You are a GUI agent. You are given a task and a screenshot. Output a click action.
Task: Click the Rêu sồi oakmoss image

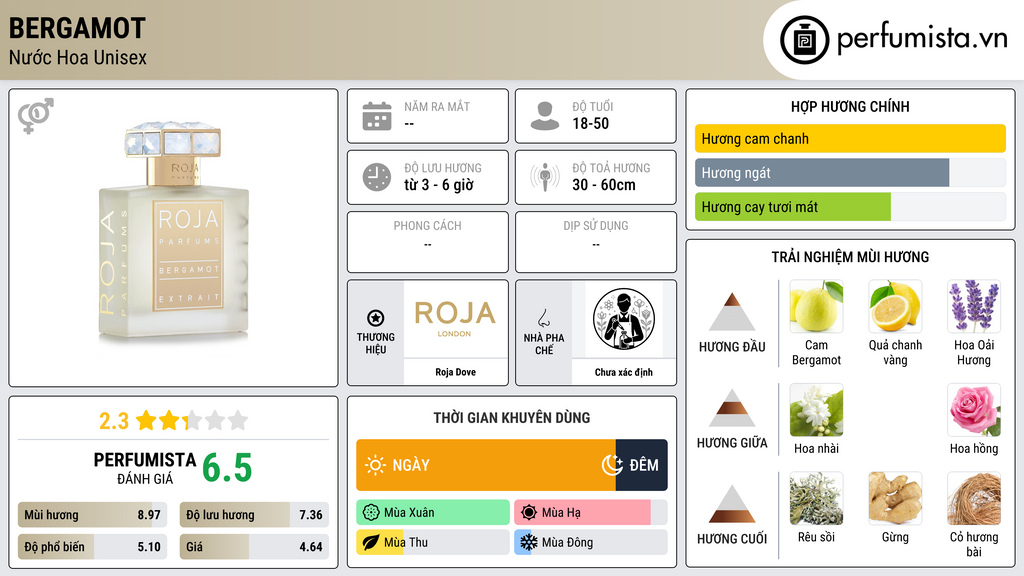coord(816,498)
